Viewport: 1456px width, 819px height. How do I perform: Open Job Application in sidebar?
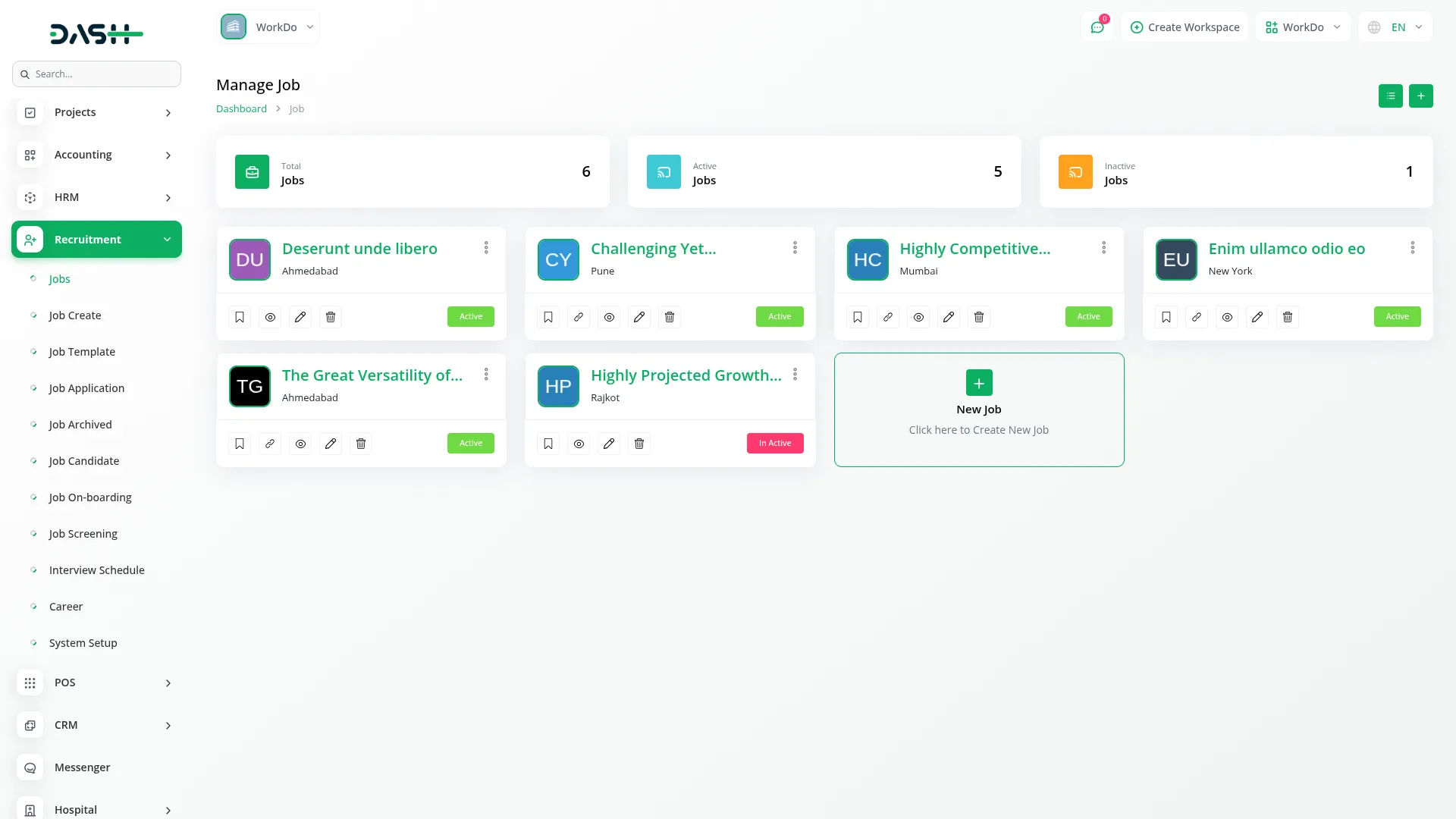(86, 388)
